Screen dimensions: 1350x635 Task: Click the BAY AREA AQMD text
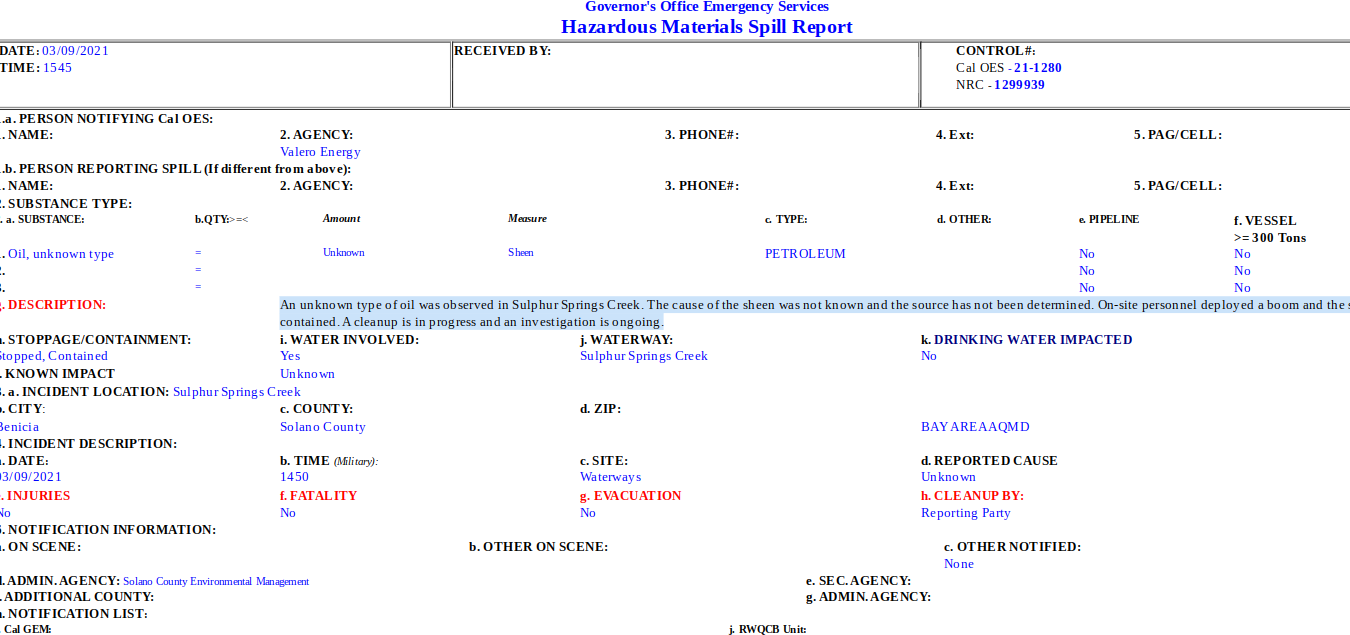point(975,427)
